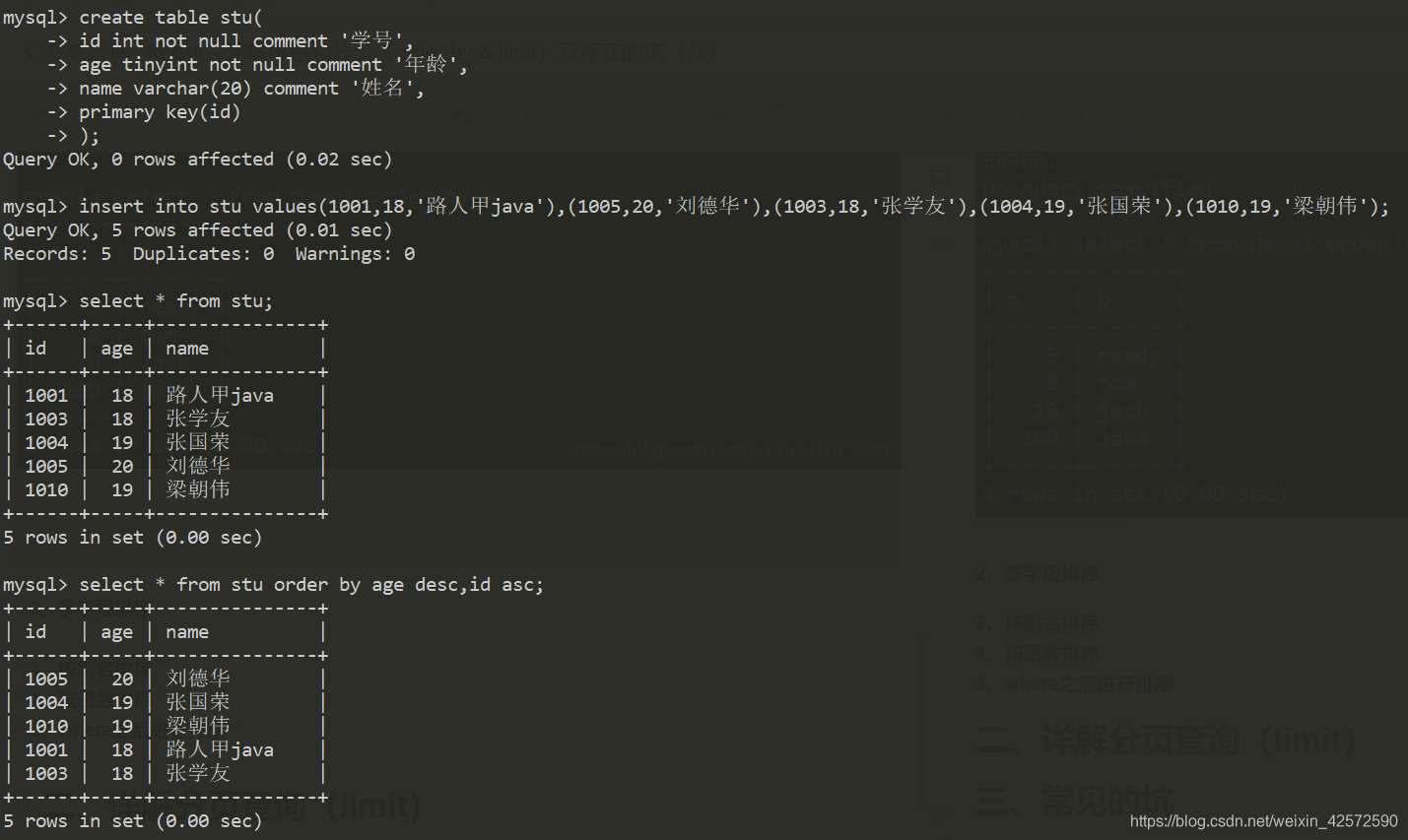
Task: Click name '张国荣' in sorted result table
Action: (x=198, y=703)
